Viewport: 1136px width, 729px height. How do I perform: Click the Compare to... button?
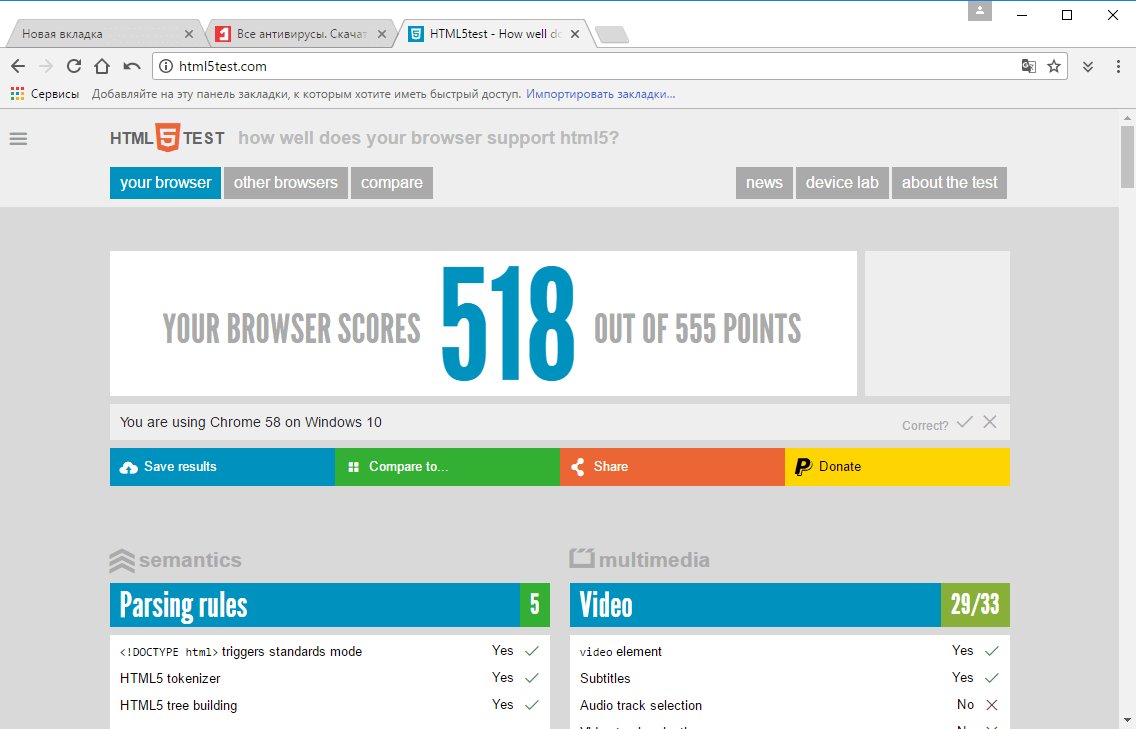tap(447, 467)
